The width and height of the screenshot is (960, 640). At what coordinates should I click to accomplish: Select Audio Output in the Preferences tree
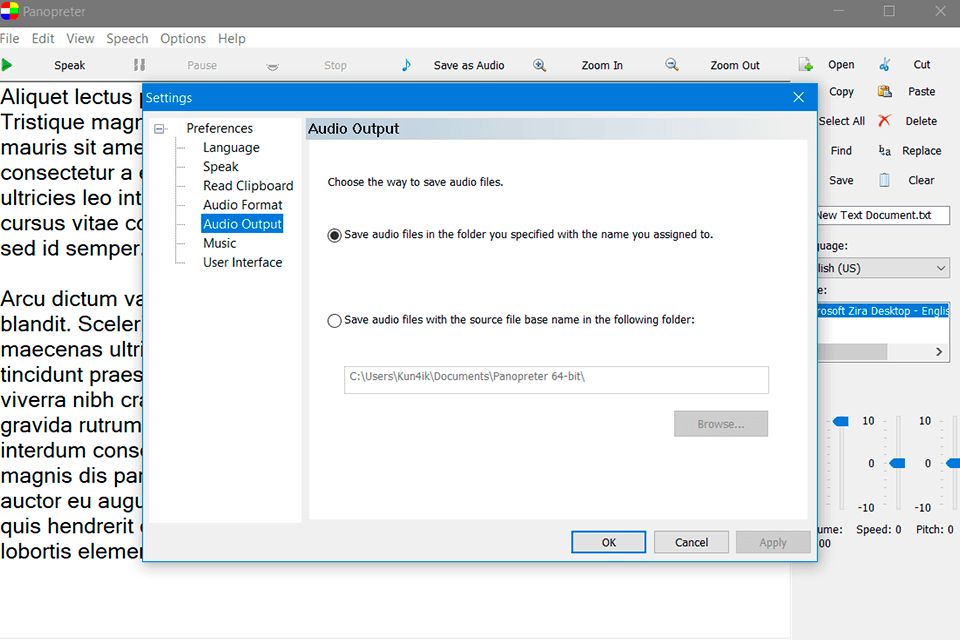242,224
